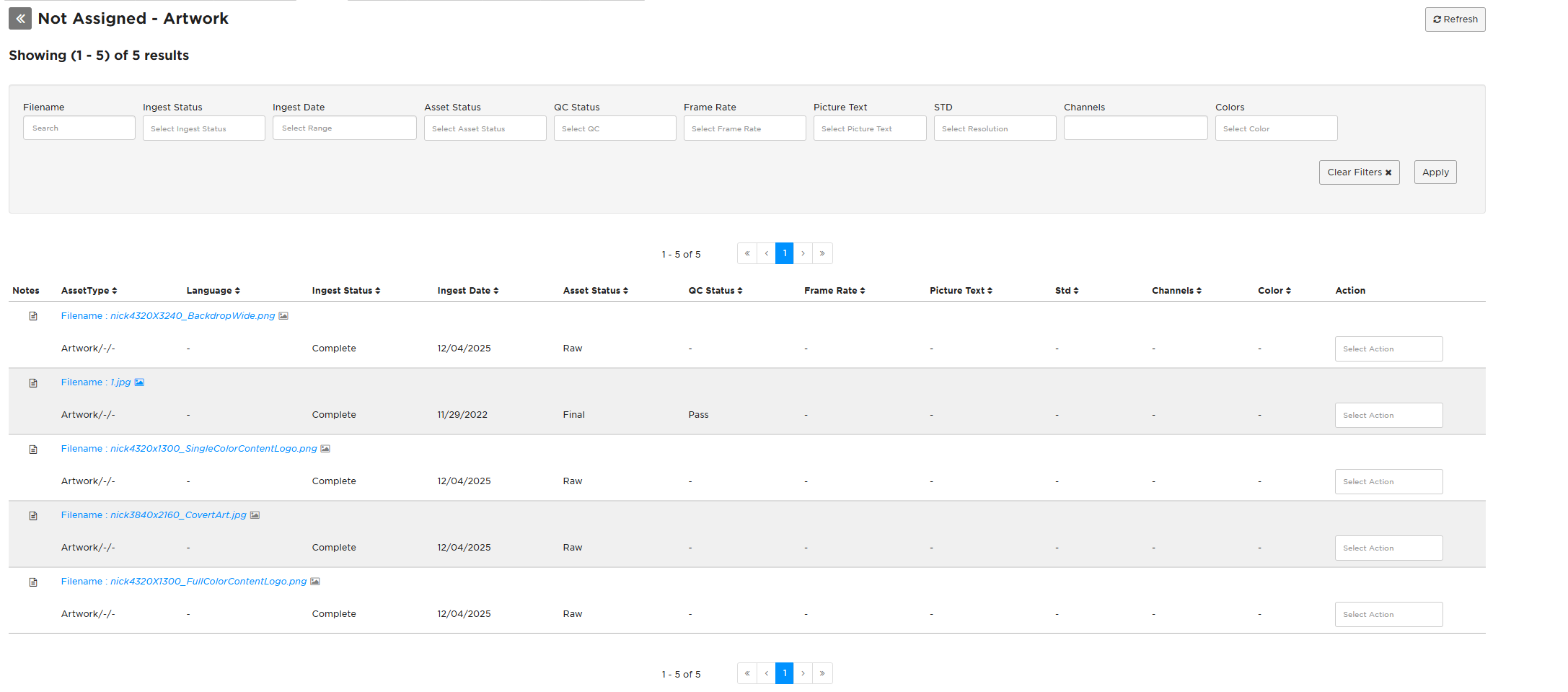Viewport: 1568px width, 692px height.
Task: Open Select Action for nick4320X3240_BackdropWide.png
Action: (x=1389, y=349)
